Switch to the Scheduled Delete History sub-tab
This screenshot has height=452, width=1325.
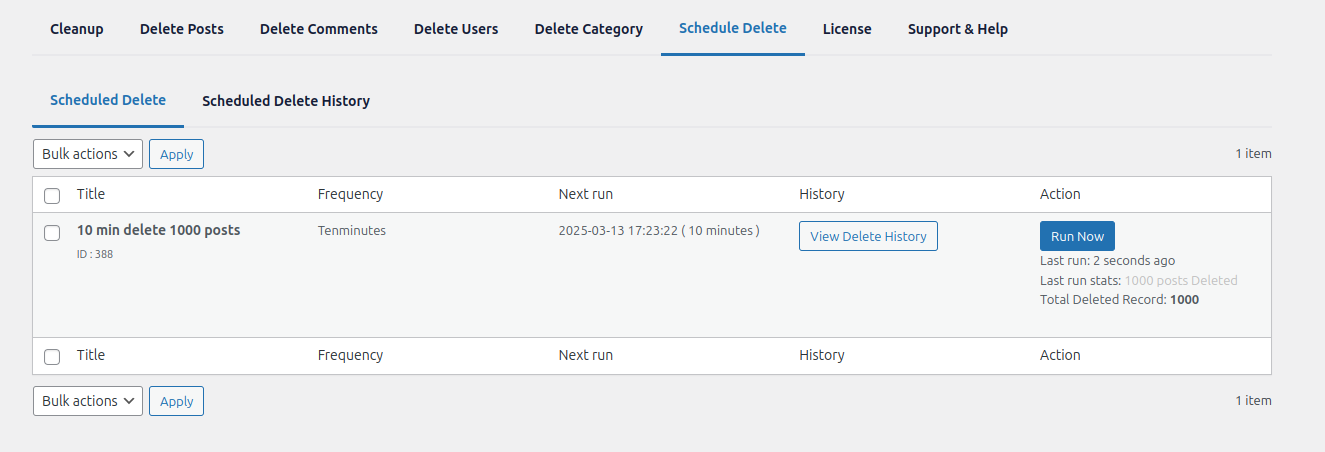click(x=285, y=101)
